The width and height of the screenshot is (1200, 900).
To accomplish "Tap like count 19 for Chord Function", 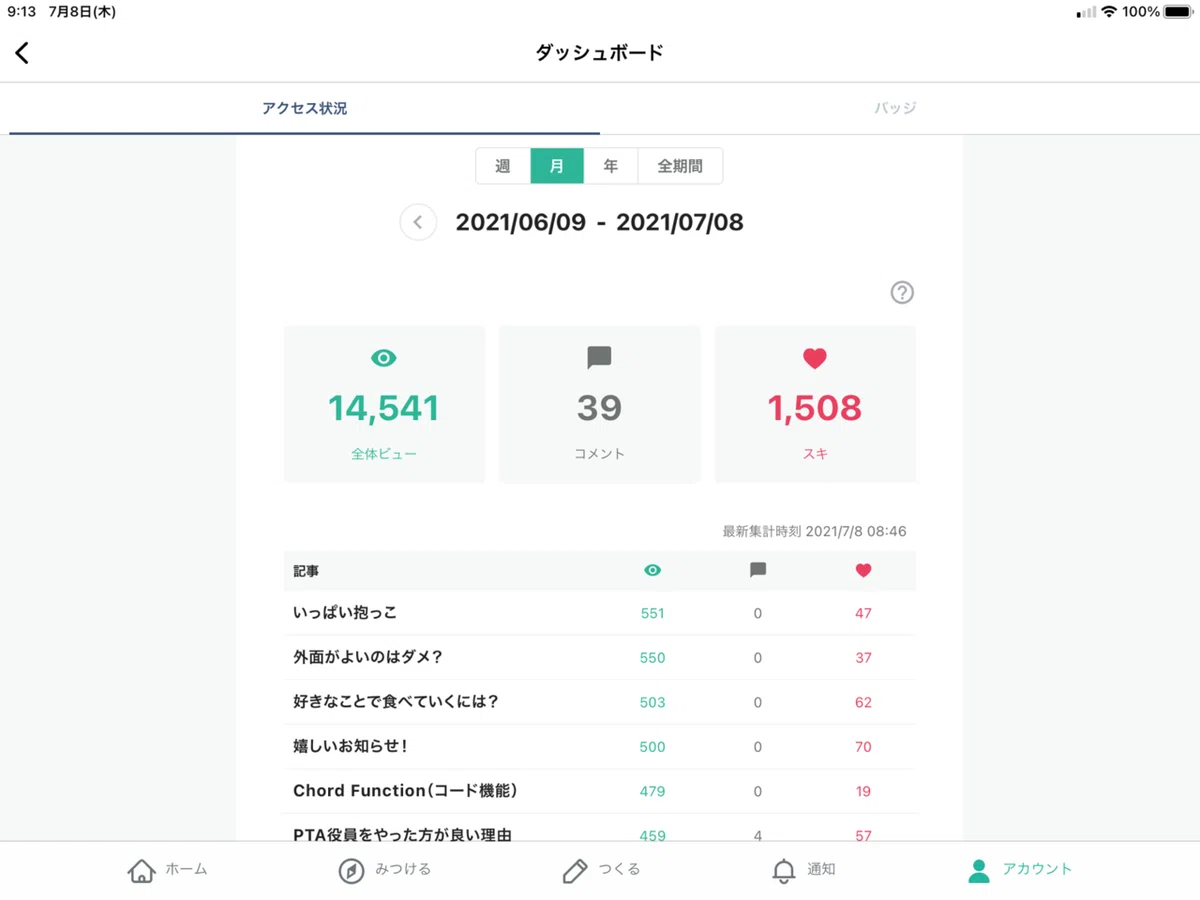I will pyautogui.click(x=864, y=791).
